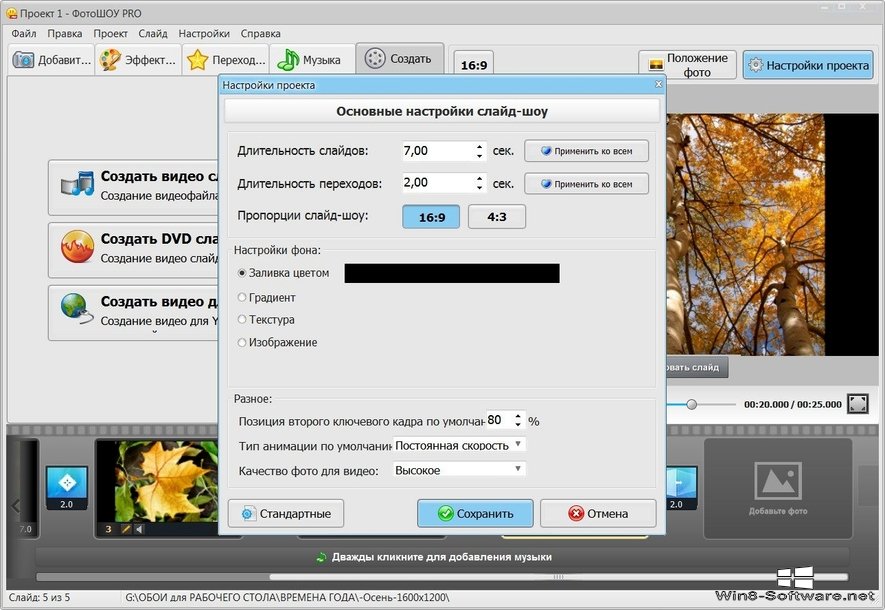Switch to the Переходы tab
This screenshot has width=885, height=610.
tap(226, 60)
